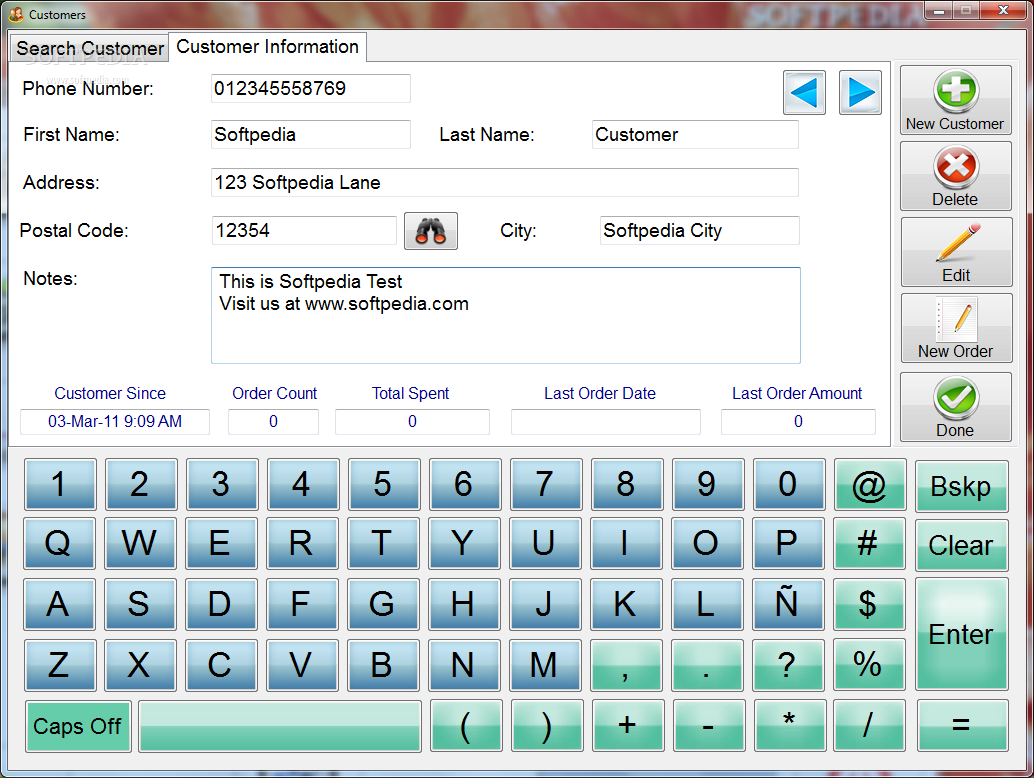
Task: Tap the number 5 key
Action: point(384,485)
